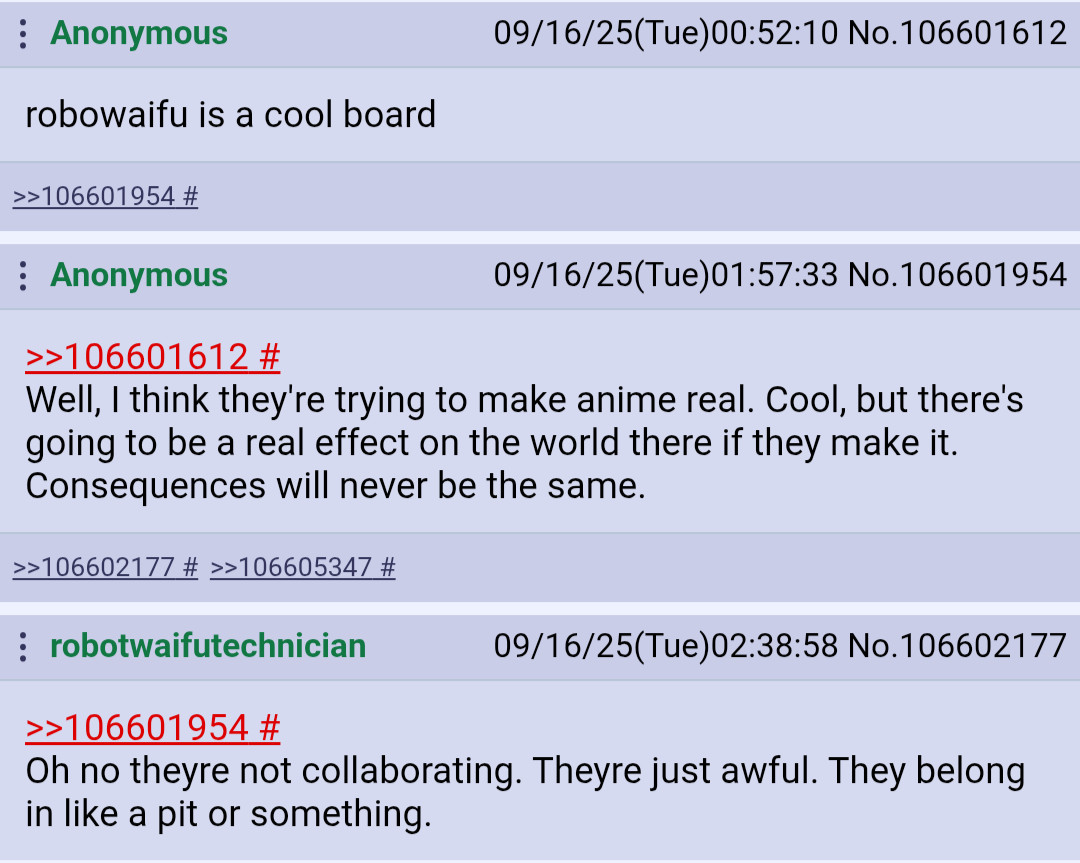Image resolution: width=1080 pixels, height=863 pixels.
Task: Open the menu icon for post No.106601612
Action: coord(23,34)
